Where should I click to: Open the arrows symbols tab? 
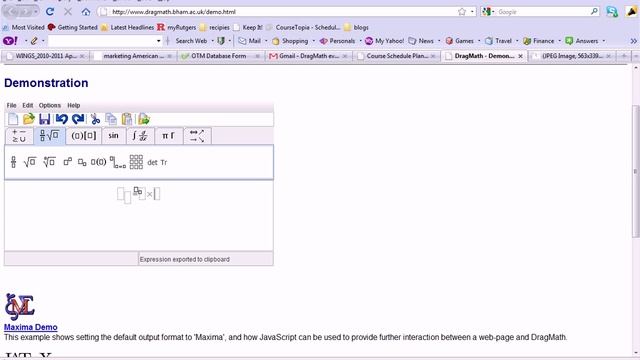coord(197,136)
